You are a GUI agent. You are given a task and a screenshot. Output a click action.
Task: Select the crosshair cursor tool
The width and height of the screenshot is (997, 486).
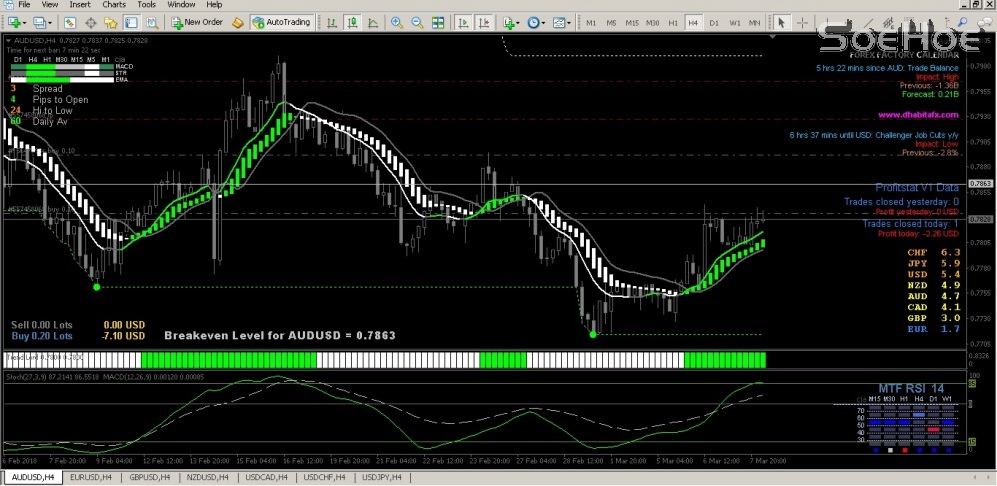[x=803, y=21]
